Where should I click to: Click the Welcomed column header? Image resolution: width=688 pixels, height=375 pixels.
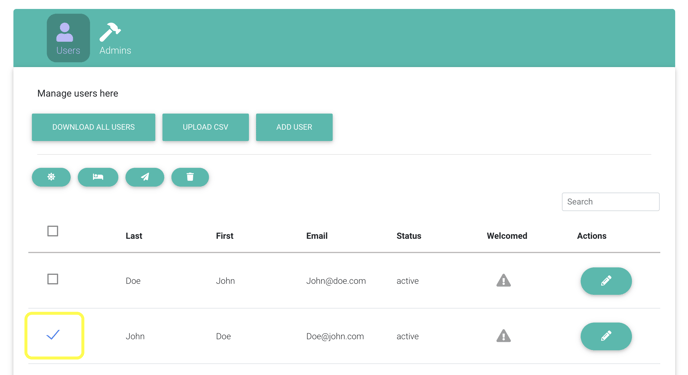coord(507,236)
